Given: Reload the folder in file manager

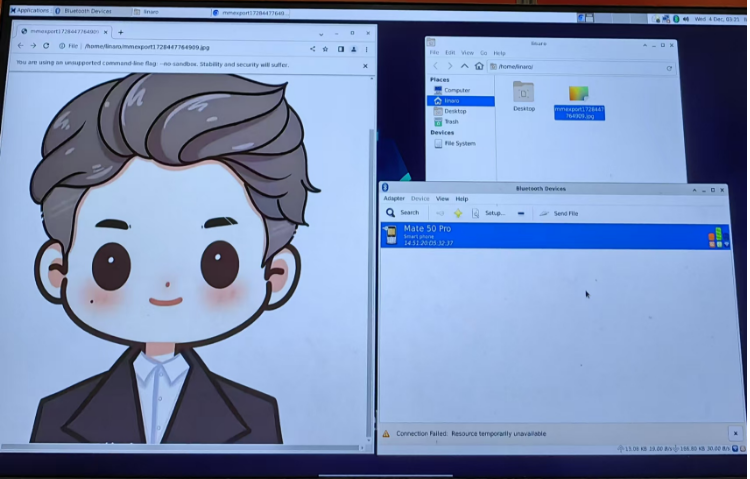Looking at the screenshot, I should pyautogui.click(x=669, y=68).
